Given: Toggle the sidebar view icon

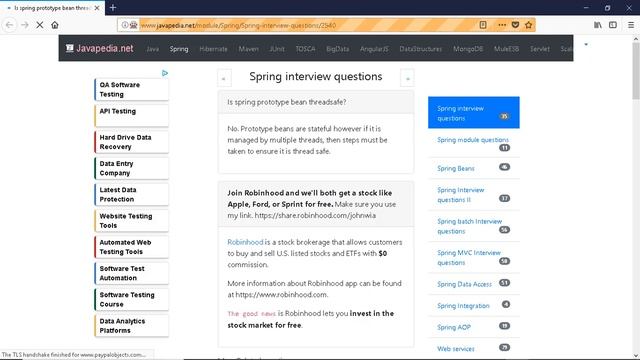Looking at the screenshot, I should [x=613, y=25].
